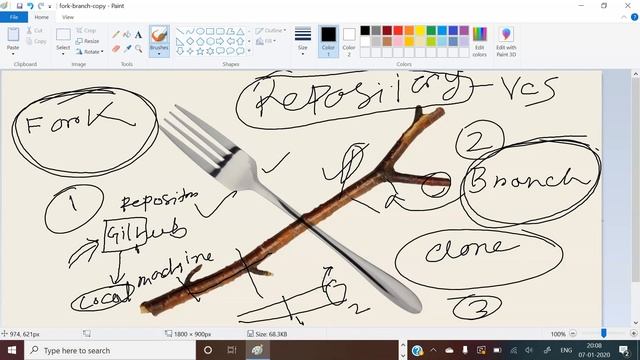The image size is (640, 360).
Task: Choose the Rectangle shape
Action: coord(210,31)
